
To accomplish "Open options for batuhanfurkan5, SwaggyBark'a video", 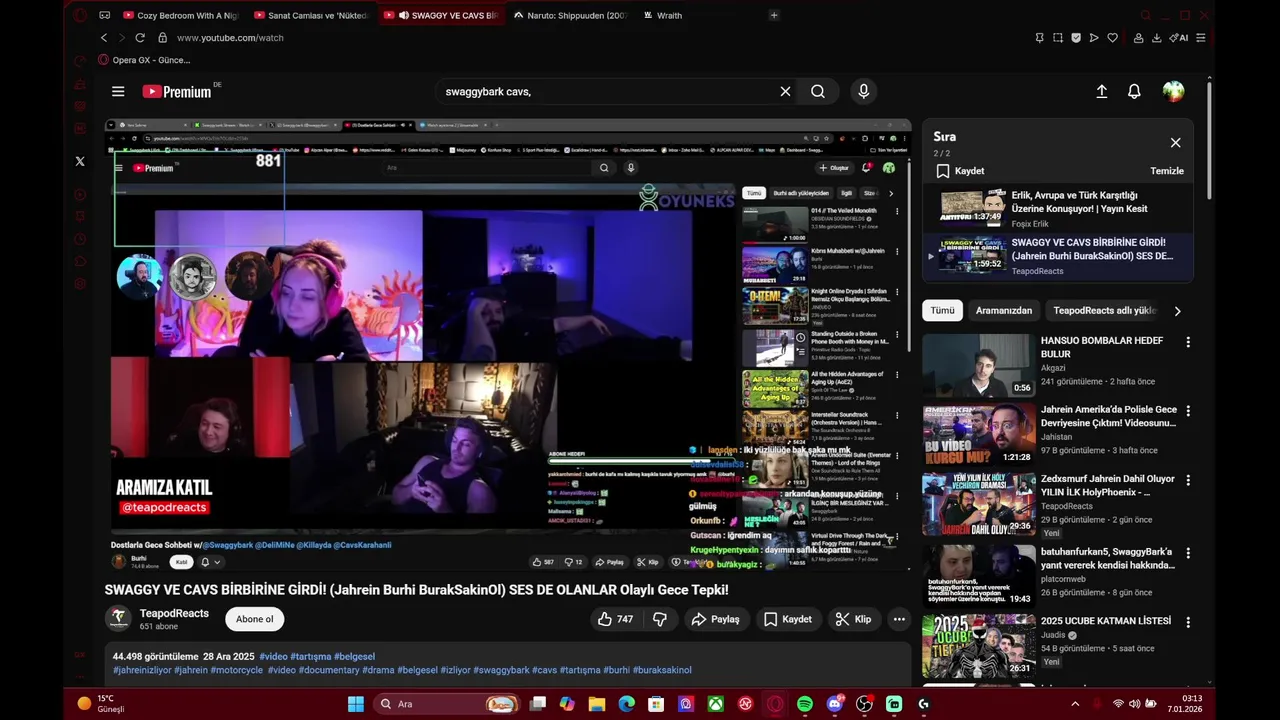I will click(1188, 552).
